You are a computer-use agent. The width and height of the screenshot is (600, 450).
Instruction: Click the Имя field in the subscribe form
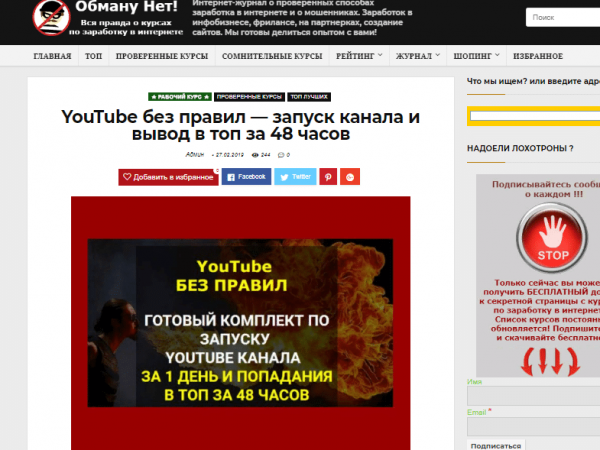pyautogui.click(x=533, y=396)
